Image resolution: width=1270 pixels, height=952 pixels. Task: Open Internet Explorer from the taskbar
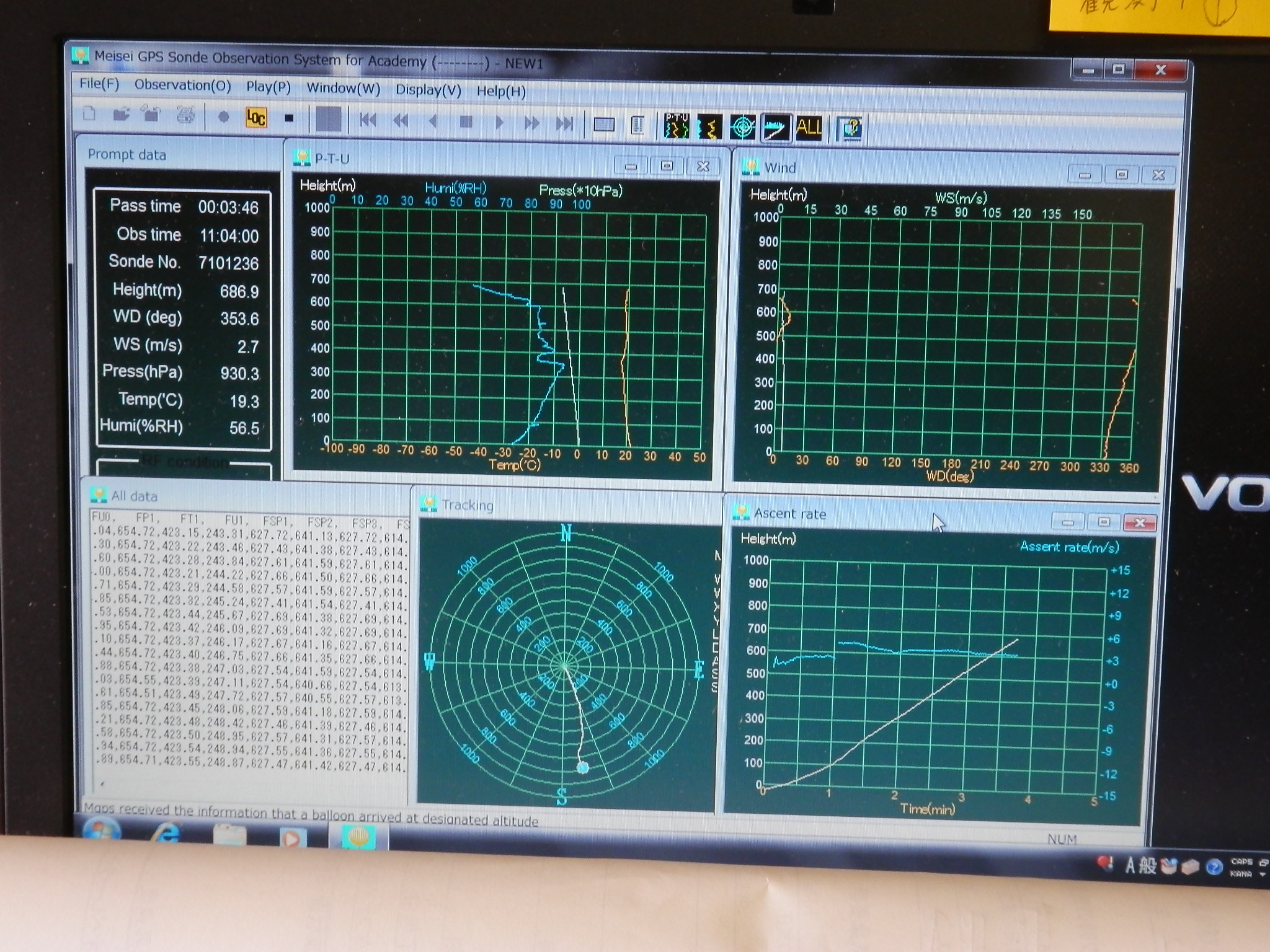tap(166, 834)
